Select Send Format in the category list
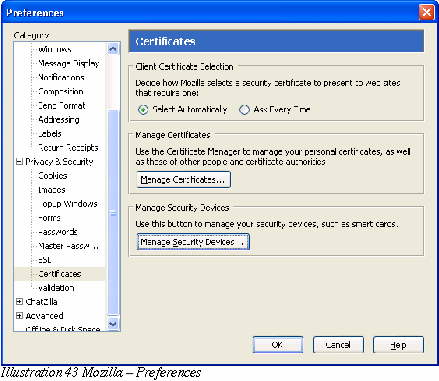This screenshot has width=439, height=381. 62,106
